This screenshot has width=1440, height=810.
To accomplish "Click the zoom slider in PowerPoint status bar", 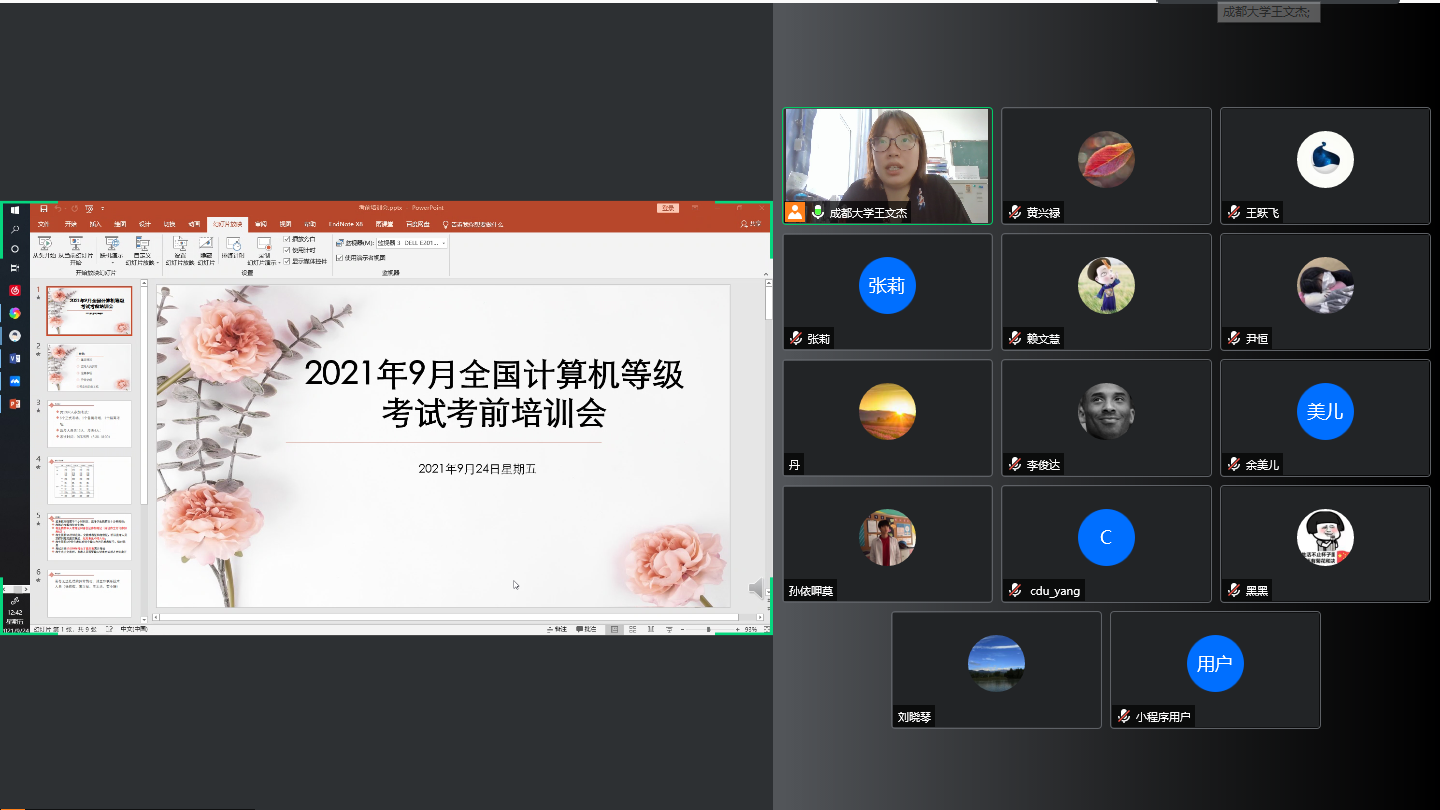I will pyautogui.click(x=708, y=629).
